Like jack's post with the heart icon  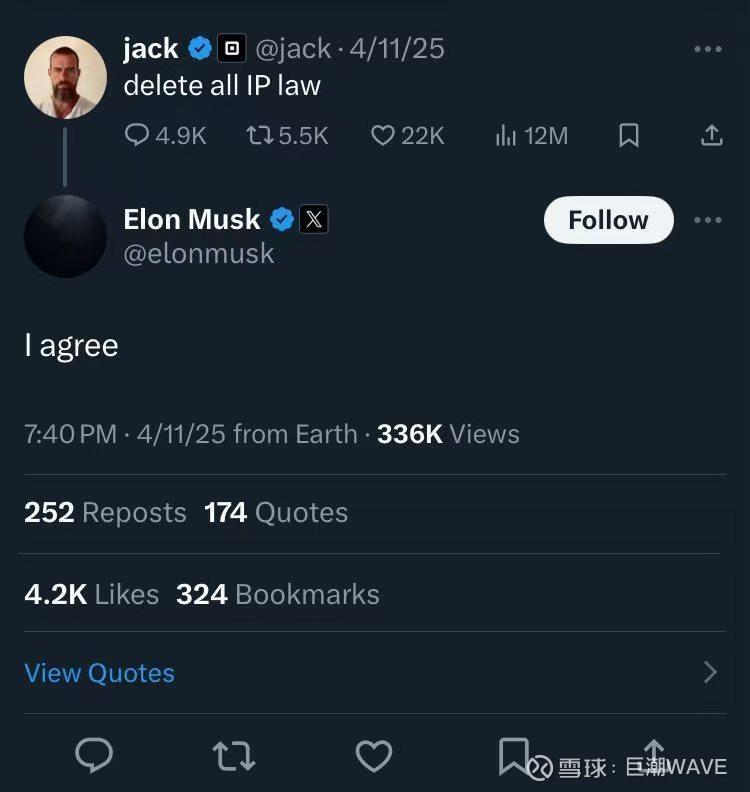click(383, 136)
